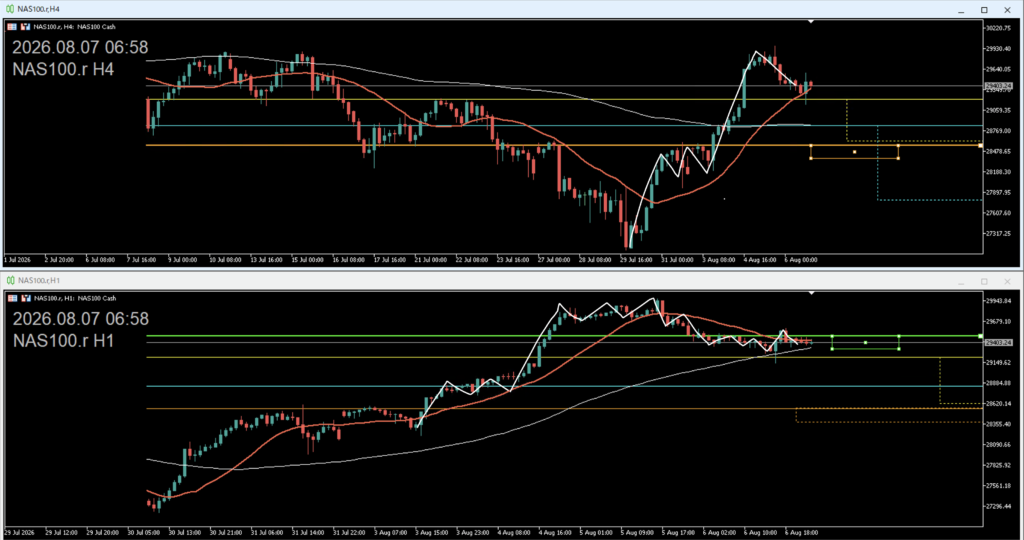Click the NAS100.r,H1 window title text

pos(39,281)
